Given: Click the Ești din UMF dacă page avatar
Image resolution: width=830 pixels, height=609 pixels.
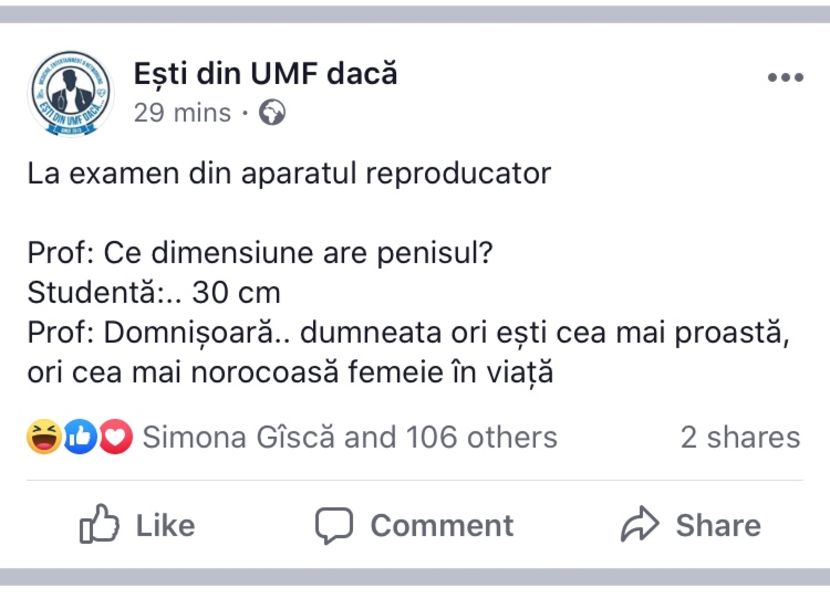Looking at the screenshot, I should point(70,94).
